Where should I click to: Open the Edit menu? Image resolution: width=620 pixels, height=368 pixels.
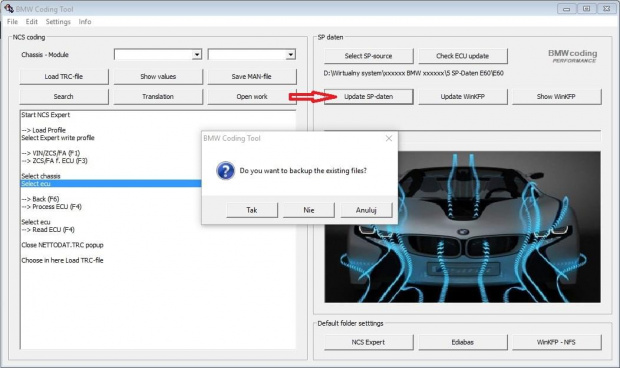tap(32, 22)
